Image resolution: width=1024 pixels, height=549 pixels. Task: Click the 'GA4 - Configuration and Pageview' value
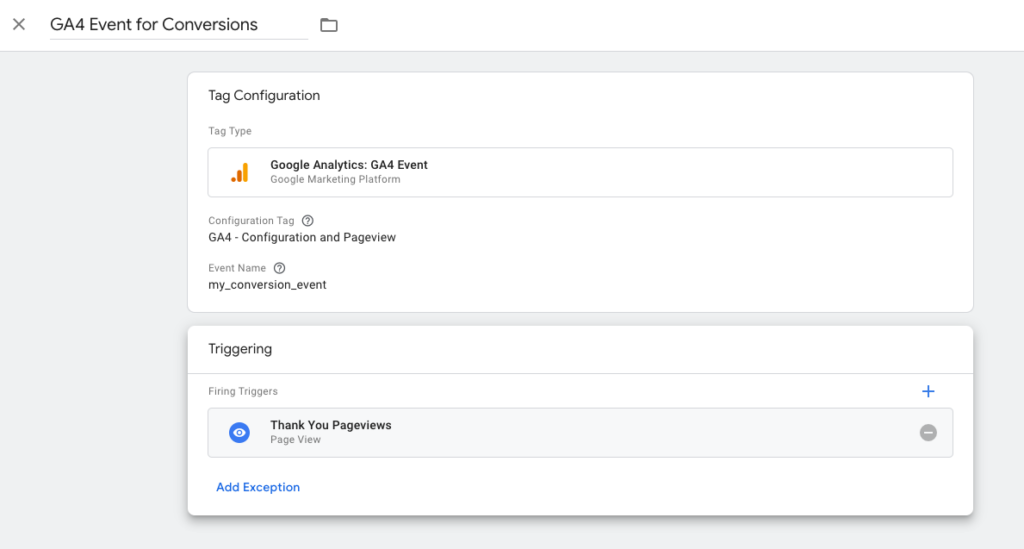[x=303, y=237]
